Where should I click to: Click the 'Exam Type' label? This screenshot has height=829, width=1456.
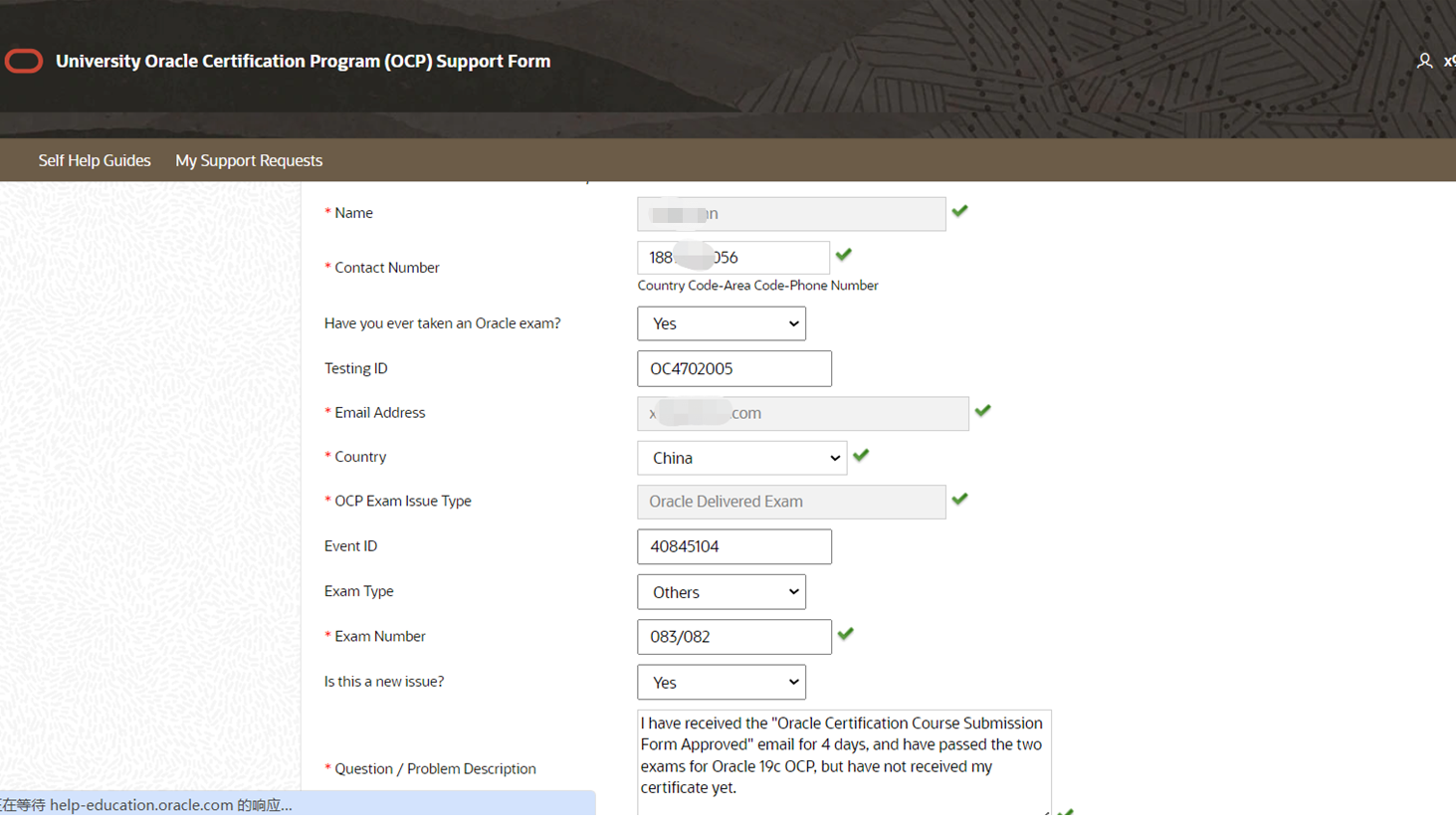coord(359,591)
